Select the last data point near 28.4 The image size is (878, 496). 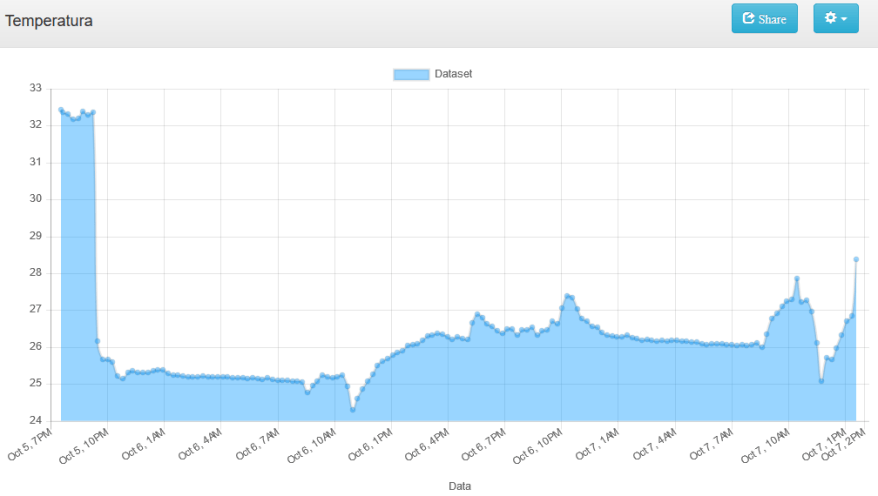(856, 259)
